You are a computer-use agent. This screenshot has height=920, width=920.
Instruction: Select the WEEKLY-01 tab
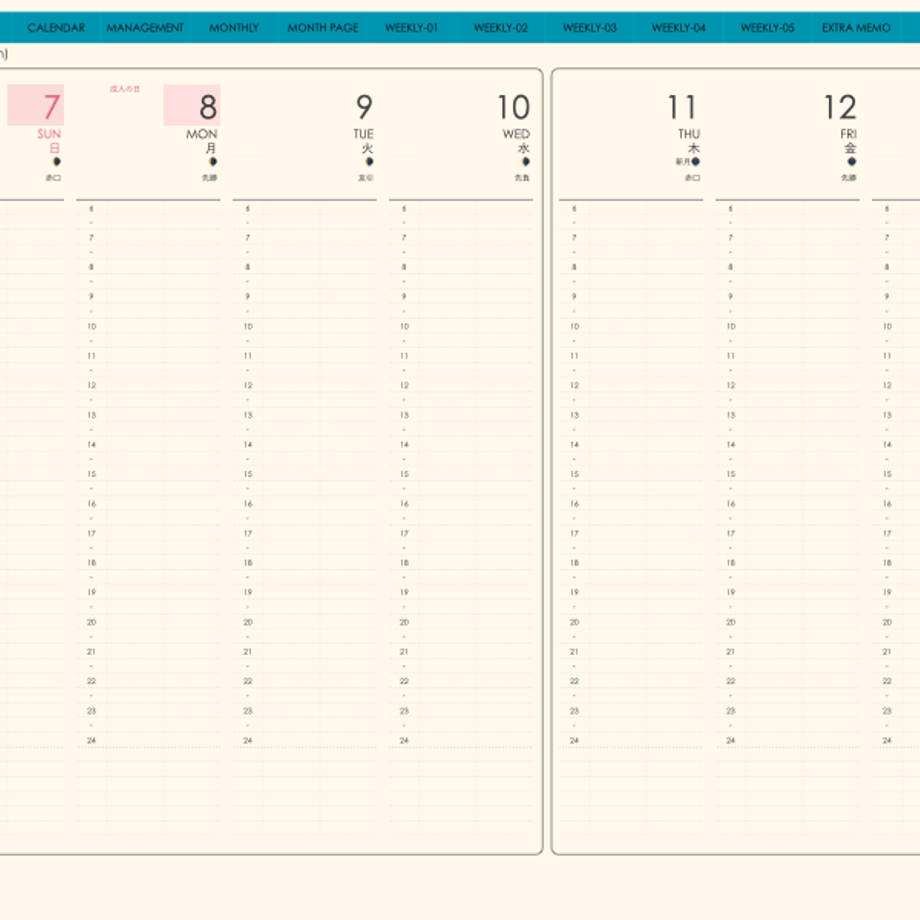click(411, 28)
